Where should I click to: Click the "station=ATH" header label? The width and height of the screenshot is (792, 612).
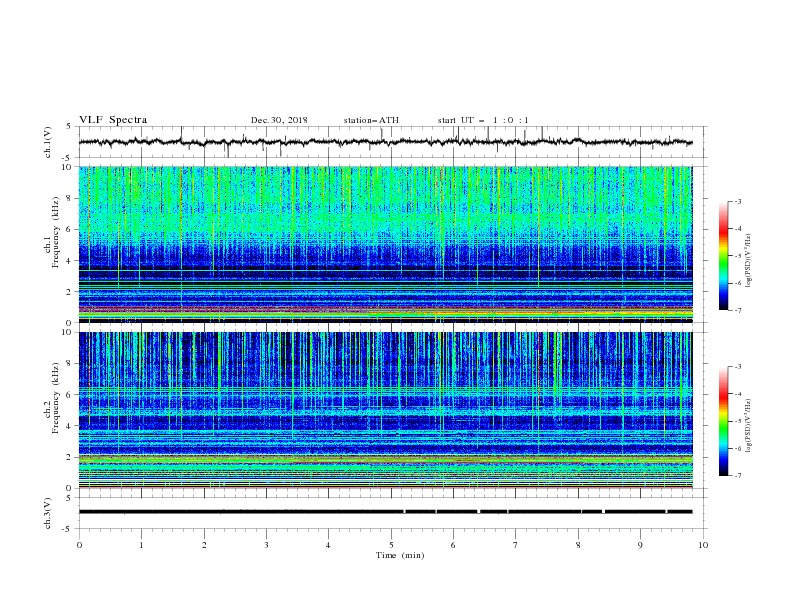(x=371, y=120)
